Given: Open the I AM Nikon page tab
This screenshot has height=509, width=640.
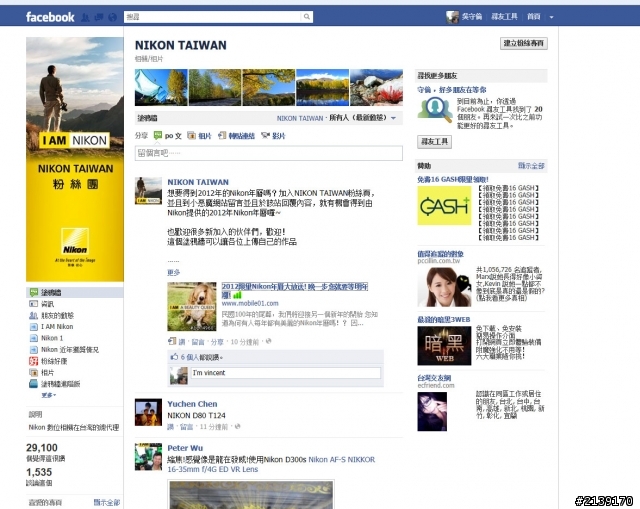Looking at the screenshot, I should [x=57, y=327].
